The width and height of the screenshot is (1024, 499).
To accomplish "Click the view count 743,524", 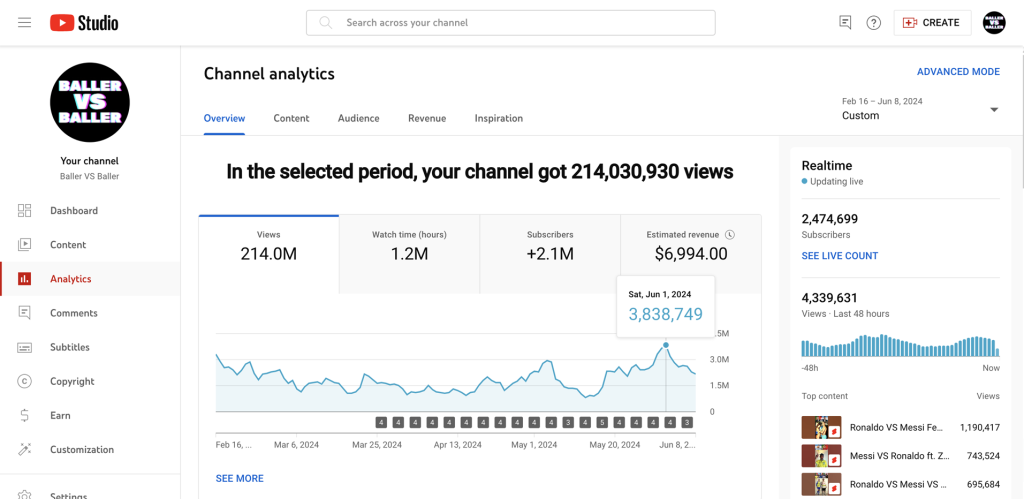I will [x=984, y=456].
